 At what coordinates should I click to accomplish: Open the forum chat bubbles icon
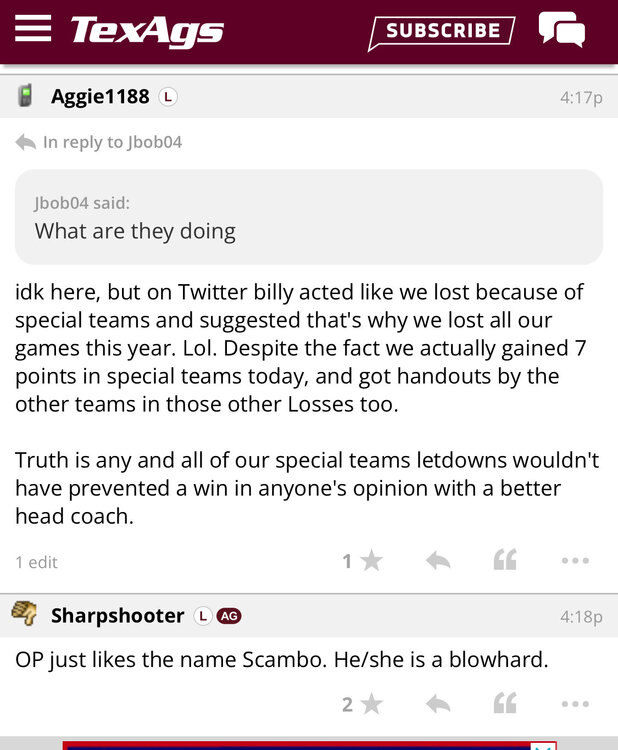(561, 30)
